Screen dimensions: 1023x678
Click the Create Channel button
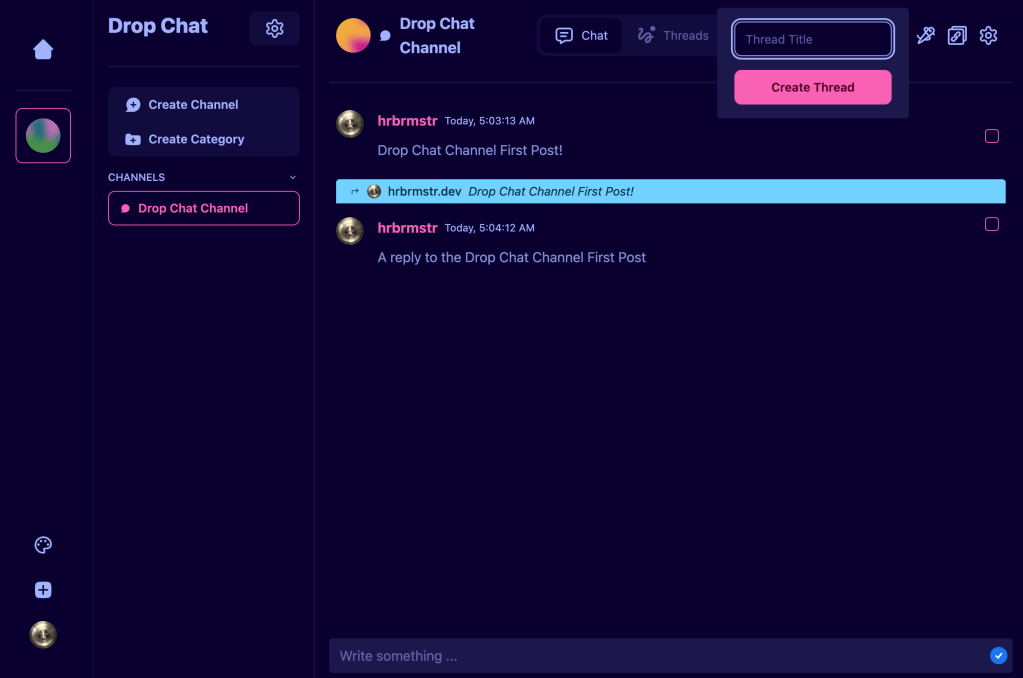pyautogui.click(x=193, y=105)
